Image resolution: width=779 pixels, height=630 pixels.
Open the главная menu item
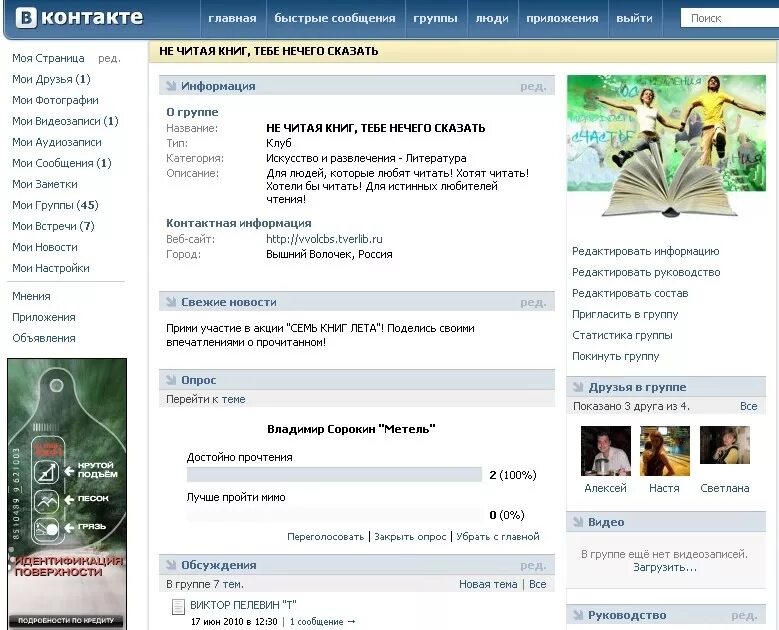pos(233,18)
